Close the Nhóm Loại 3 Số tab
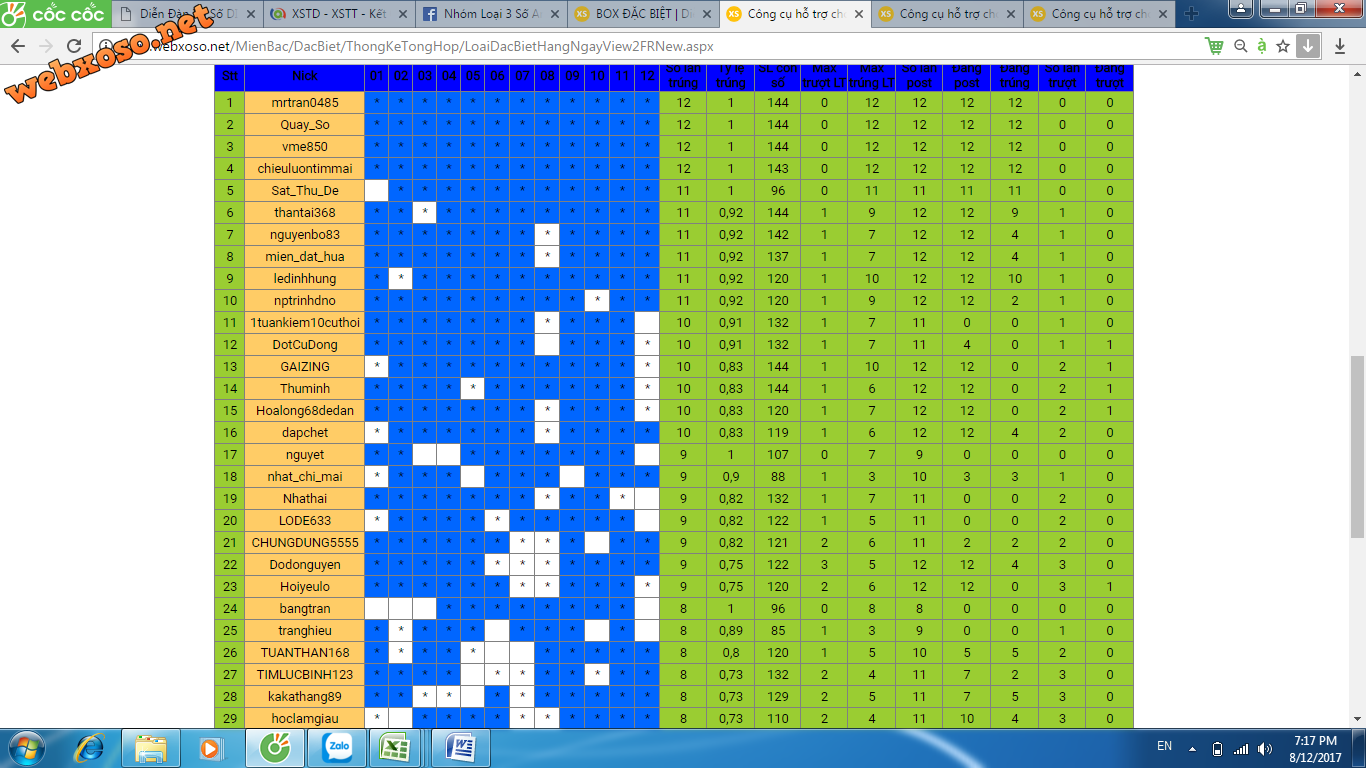 [553, 14]
